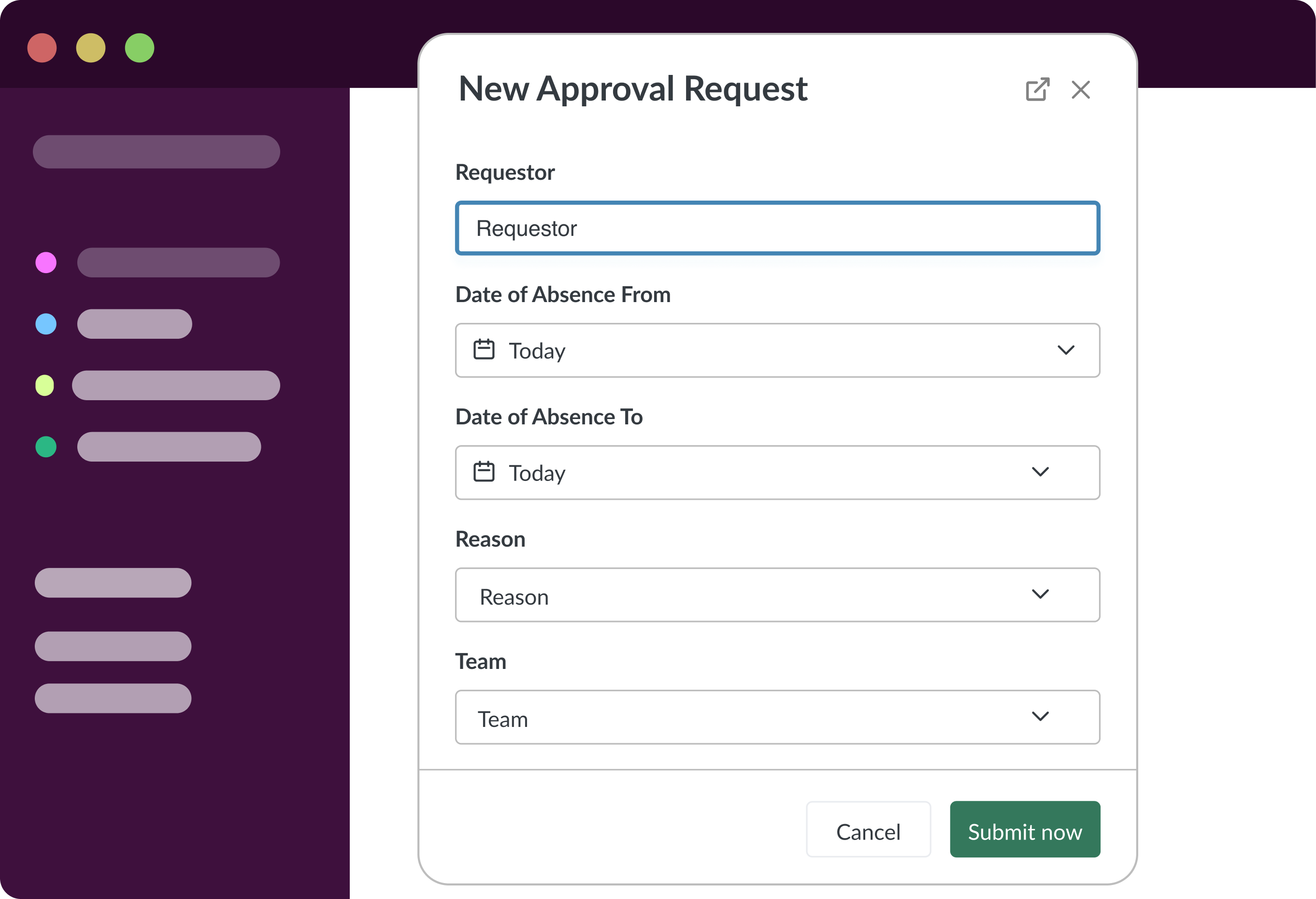Open the Reason dropdown
This screenshot has width=1316, height=899.
777,595
